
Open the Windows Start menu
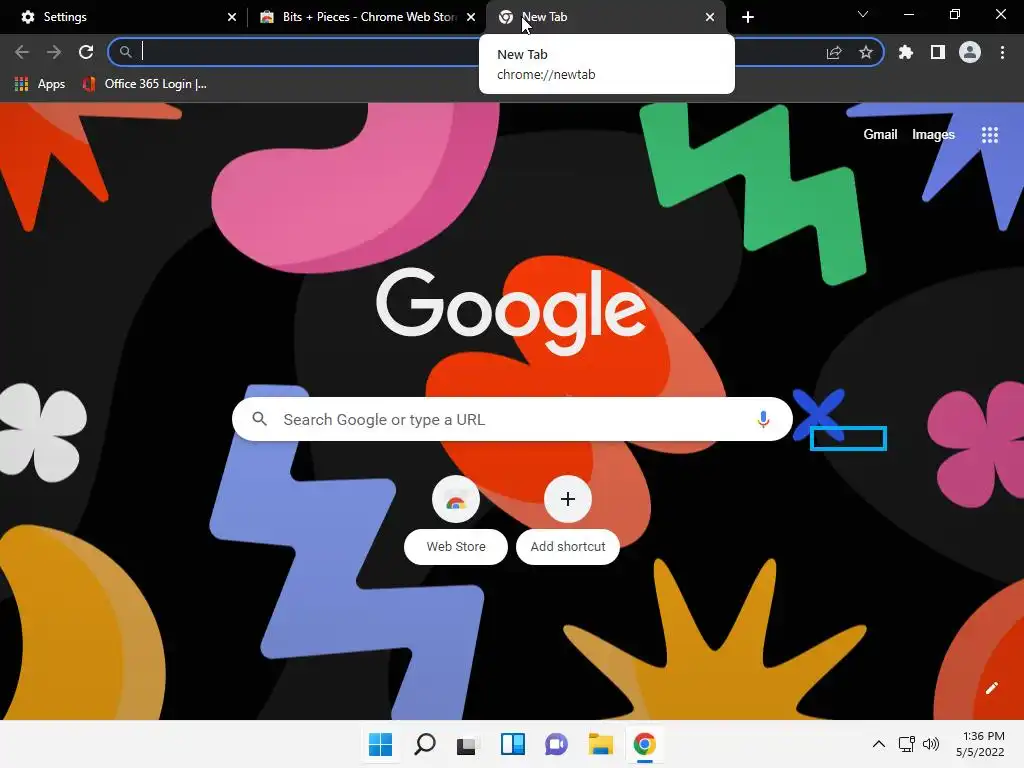[380, 744]
